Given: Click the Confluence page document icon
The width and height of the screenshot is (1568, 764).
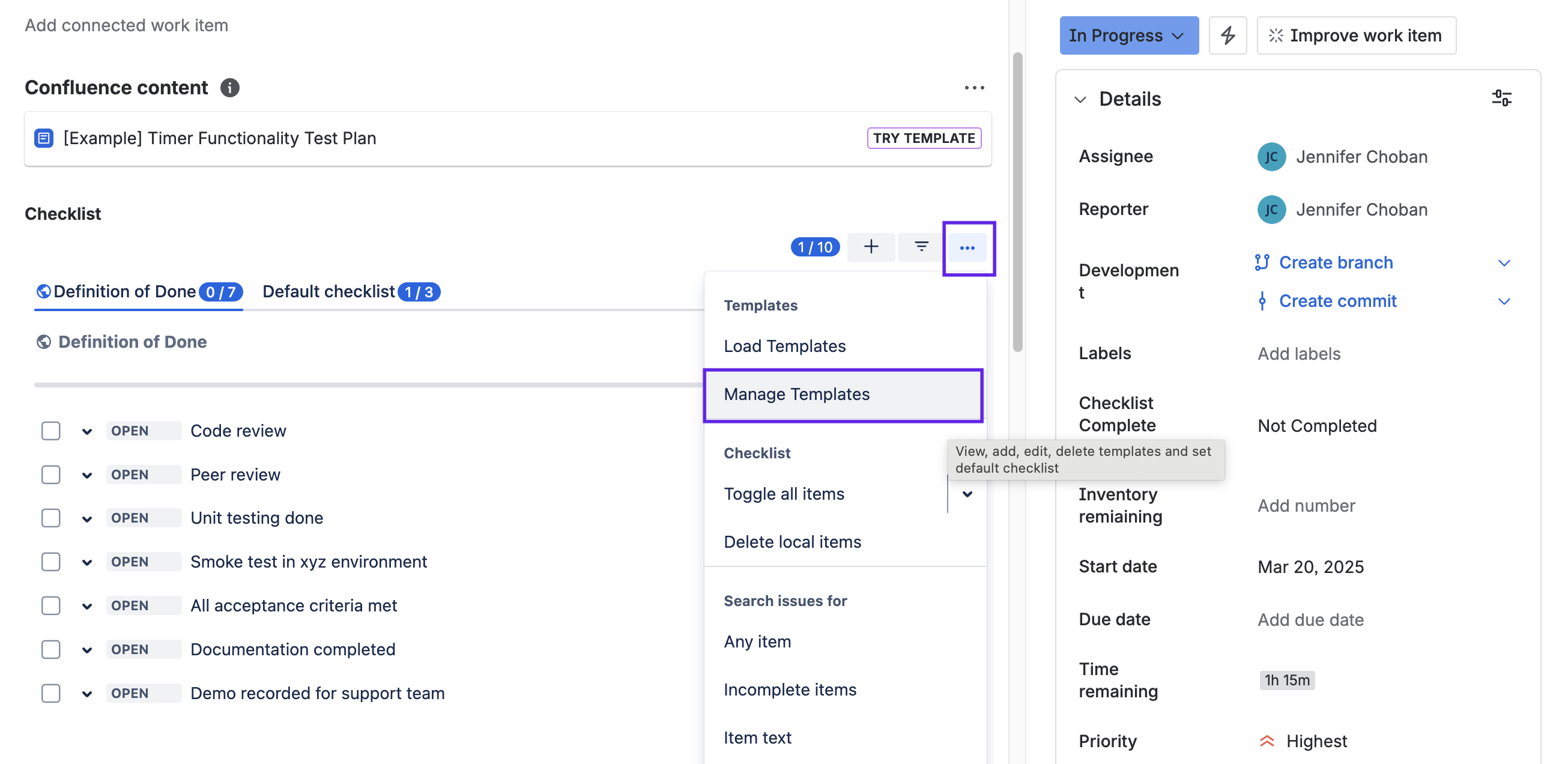Looking at the screenshot, I should pos(44,138).
